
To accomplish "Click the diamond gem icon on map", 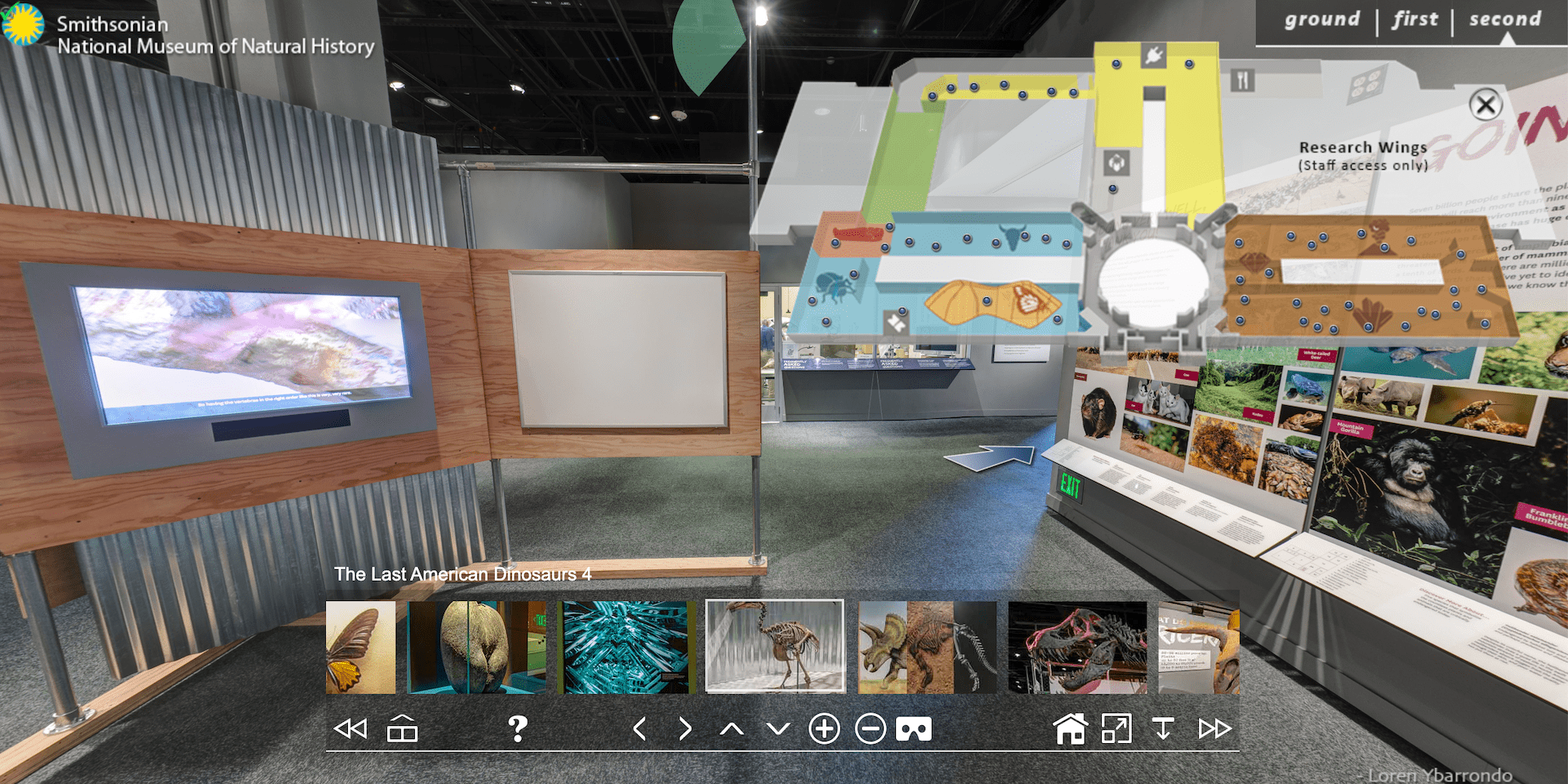I will 1254,263.
